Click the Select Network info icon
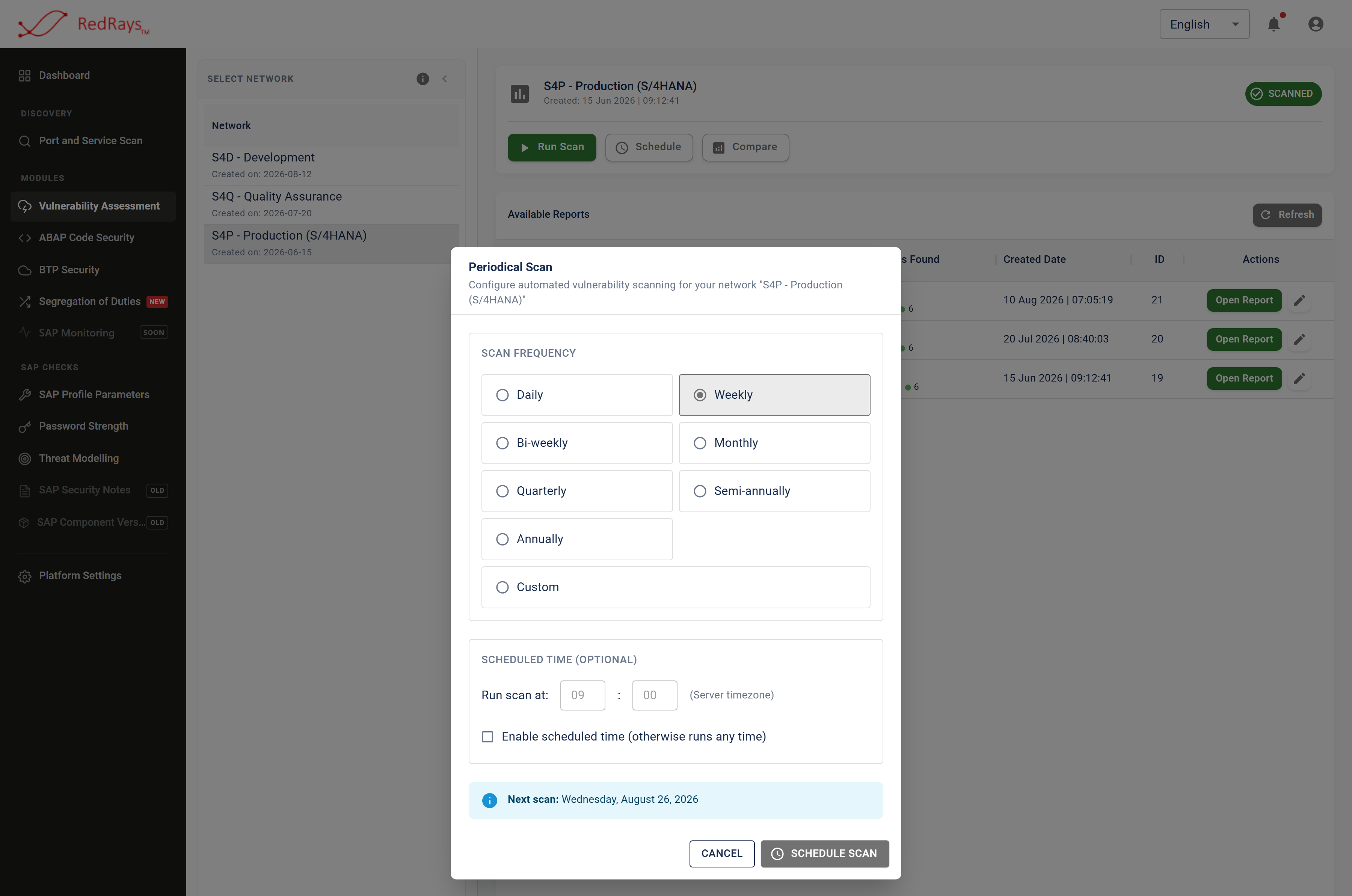This screenshot has height=896, width=1352. [x=423, y=79]
